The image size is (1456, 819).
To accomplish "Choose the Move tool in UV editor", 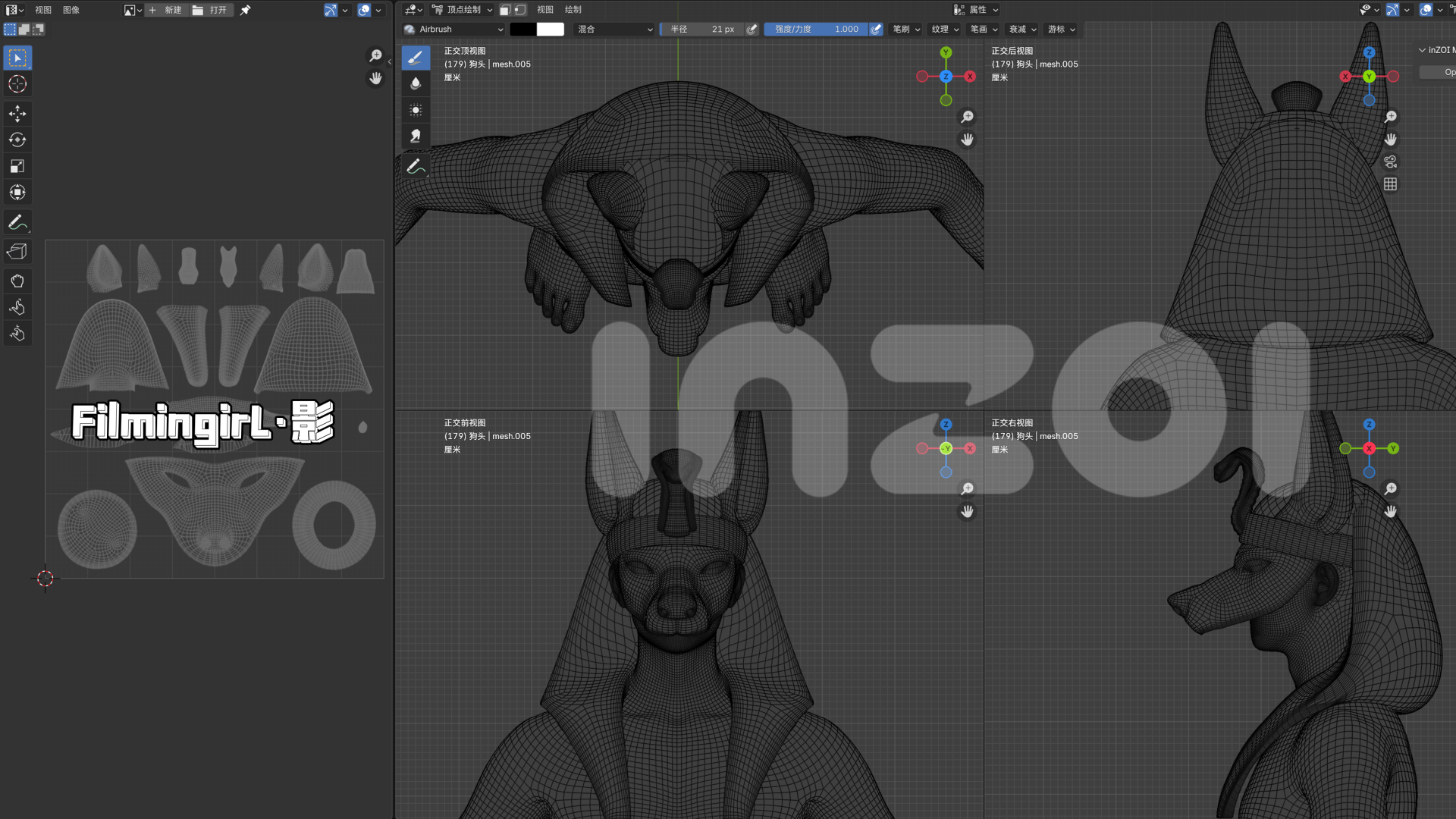I will [x=17, y=114].
